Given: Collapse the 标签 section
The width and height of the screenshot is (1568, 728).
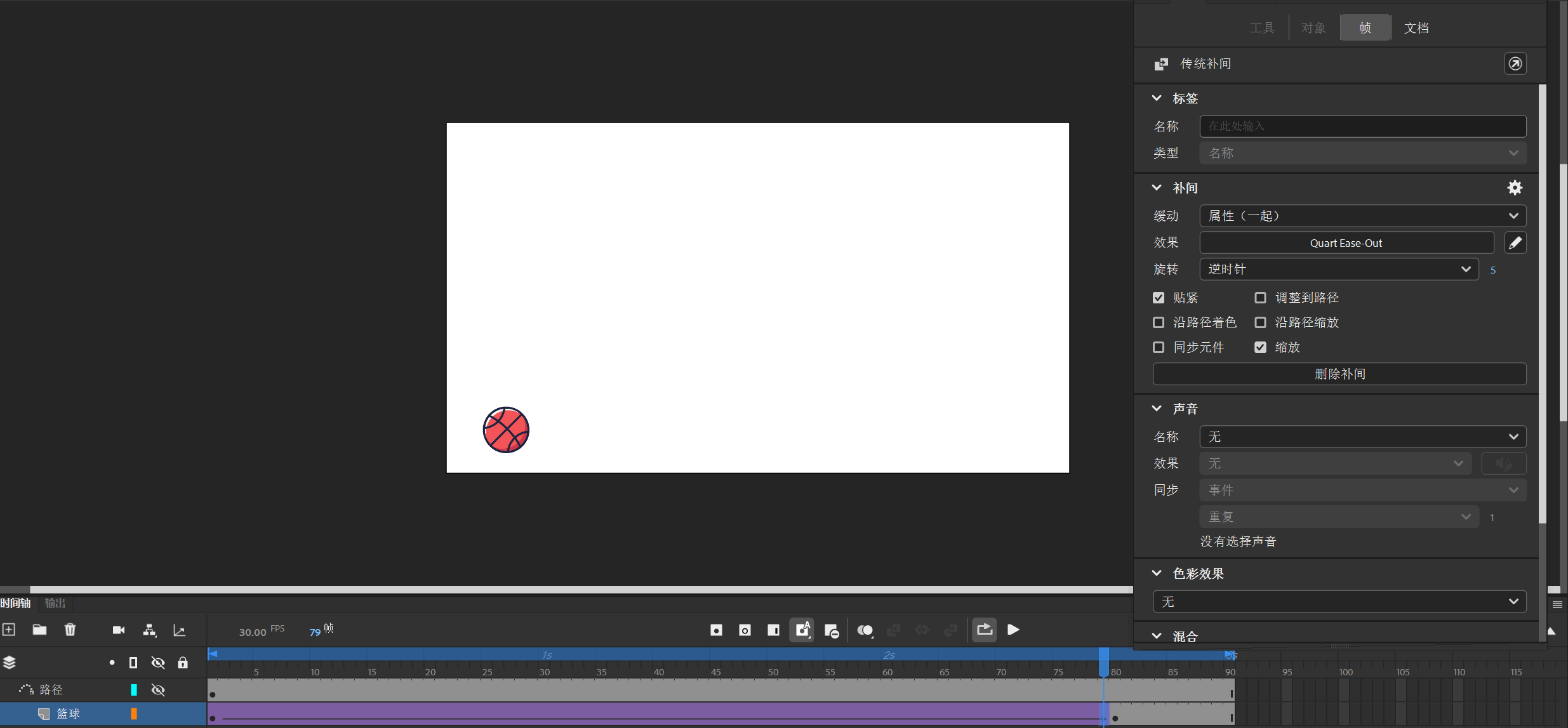Looking at the screenshot, I should point(1157,98).
